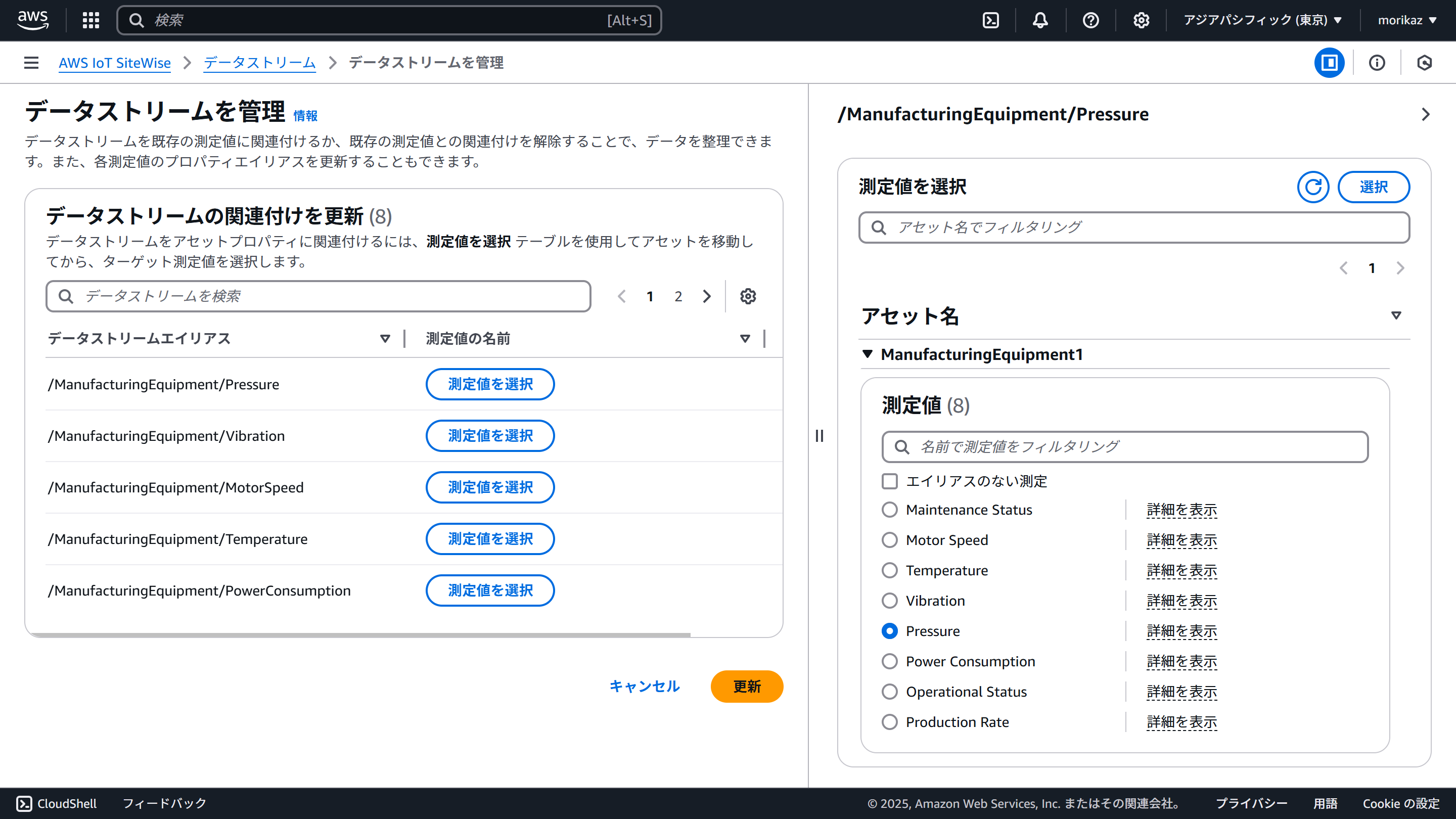Sort by data stream alias column arrow
Viewport: 1456px width, 819px height.
pyautogui.click(x=385, y=339)
